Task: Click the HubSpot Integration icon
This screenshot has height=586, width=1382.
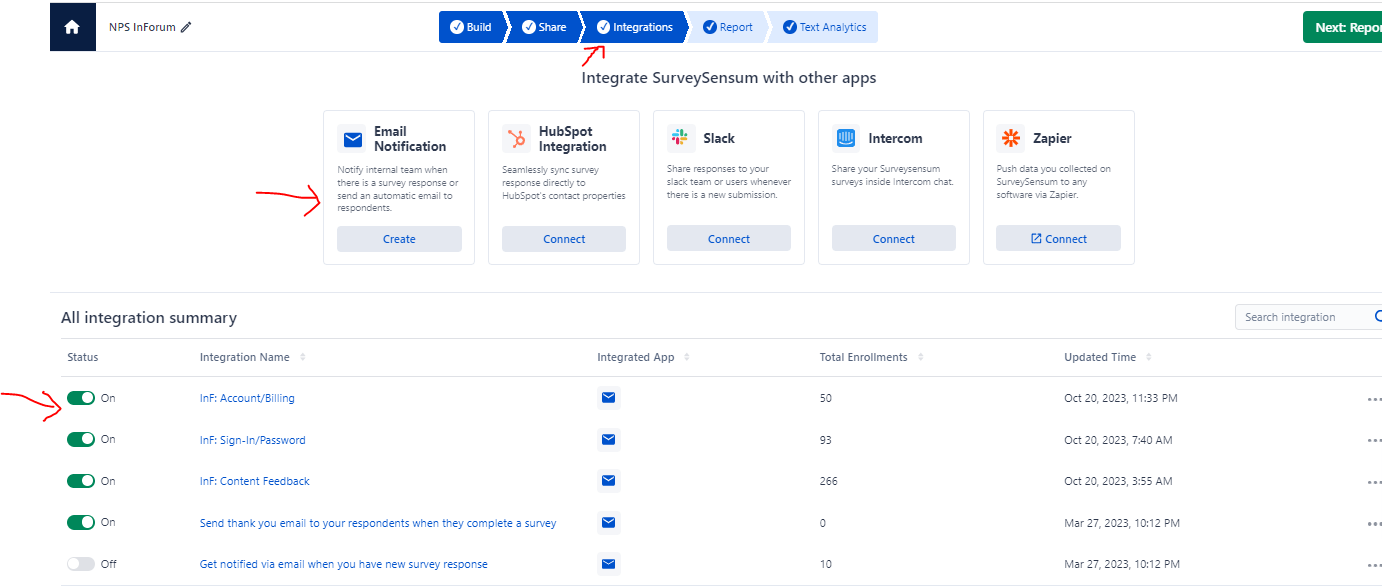Action: pos(516,138)
